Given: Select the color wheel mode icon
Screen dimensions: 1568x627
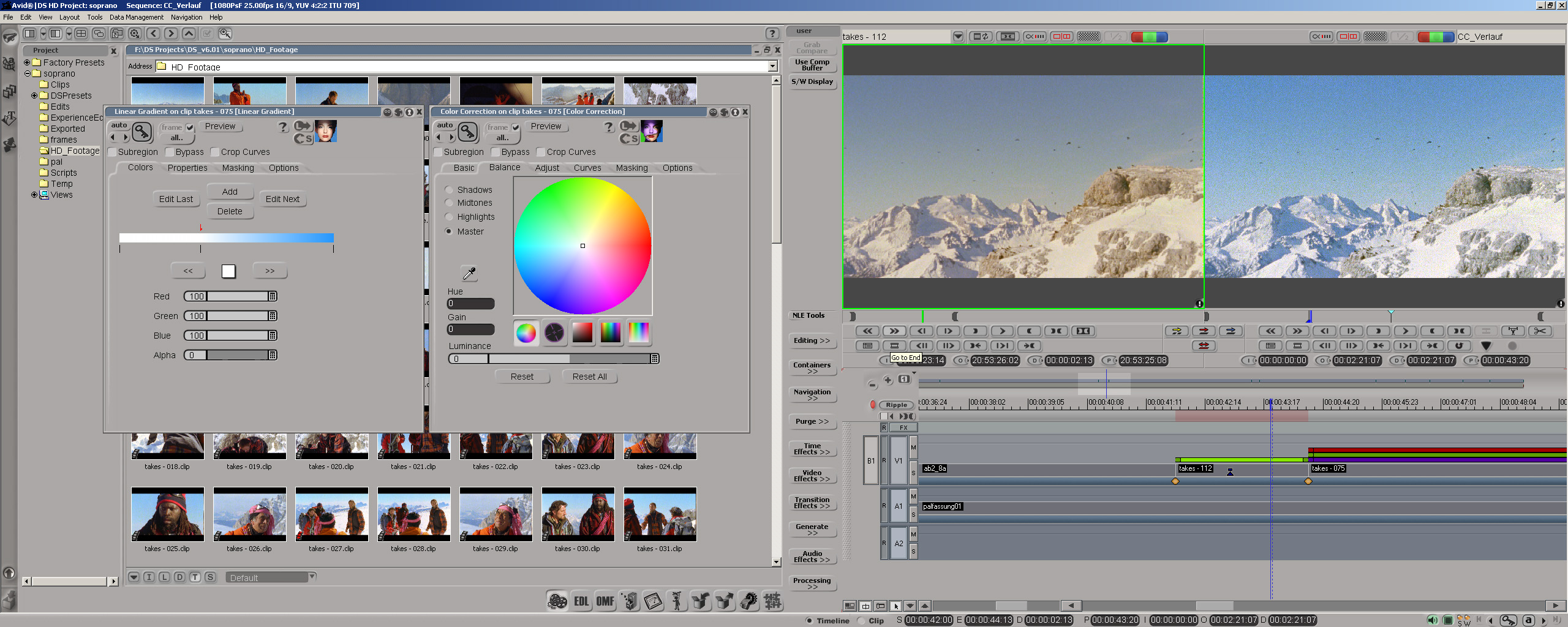Looking at the screenshot, I should pos(526,332).
